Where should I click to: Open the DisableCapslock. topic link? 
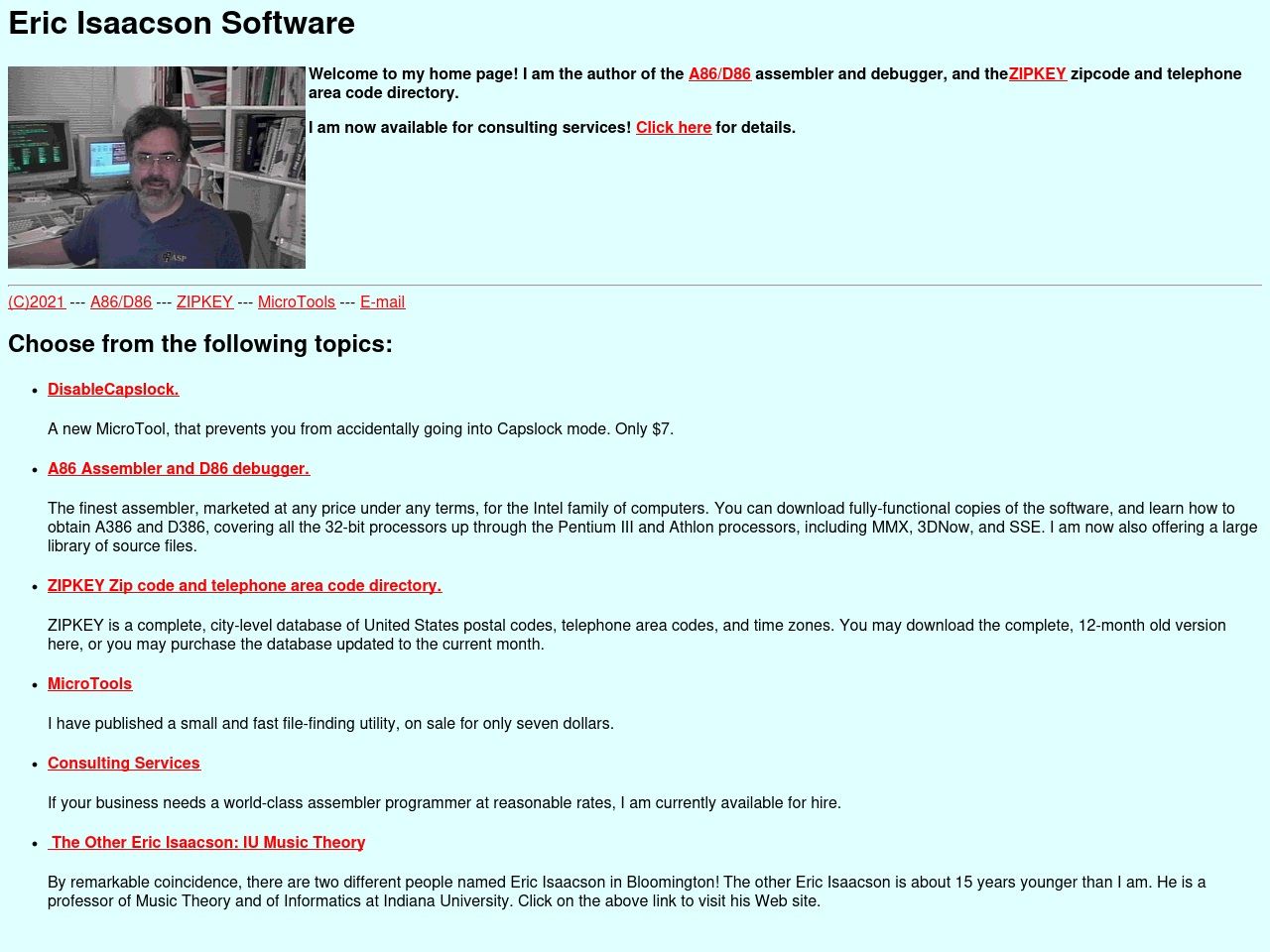[x=113, y=390]
